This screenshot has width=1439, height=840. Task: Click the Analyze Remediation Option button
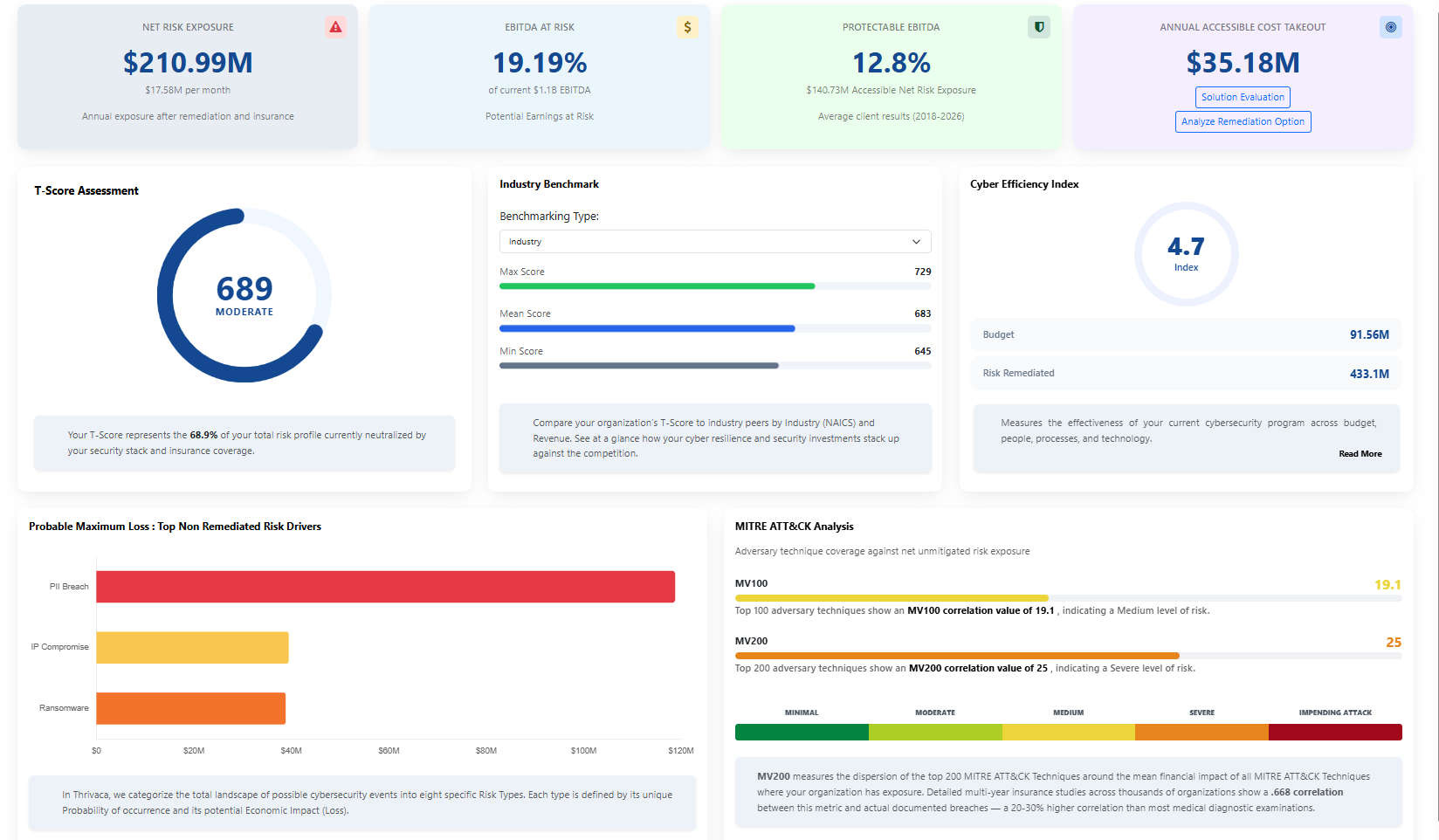1242,121
